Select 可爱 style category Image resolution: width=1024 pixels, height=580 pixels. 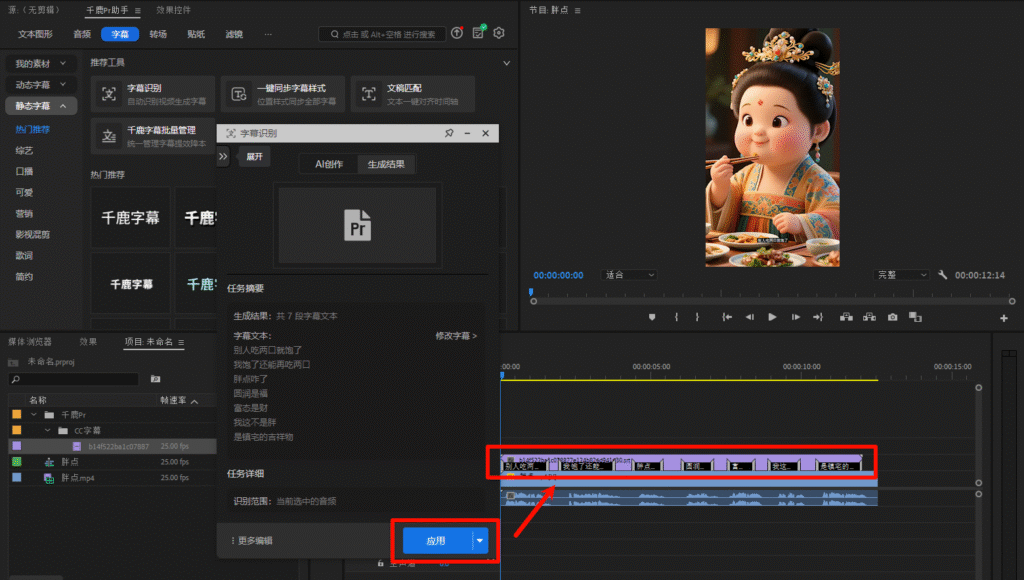pos(24,192)
